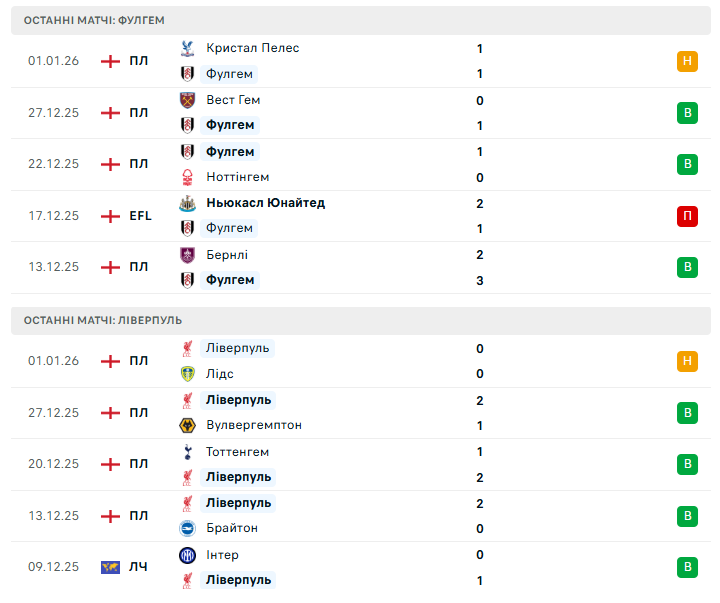Open the Ньюкасл Юнайтед team link
Image resolution: width=720 pixels, height=603 pixels.
click(265, 203)
